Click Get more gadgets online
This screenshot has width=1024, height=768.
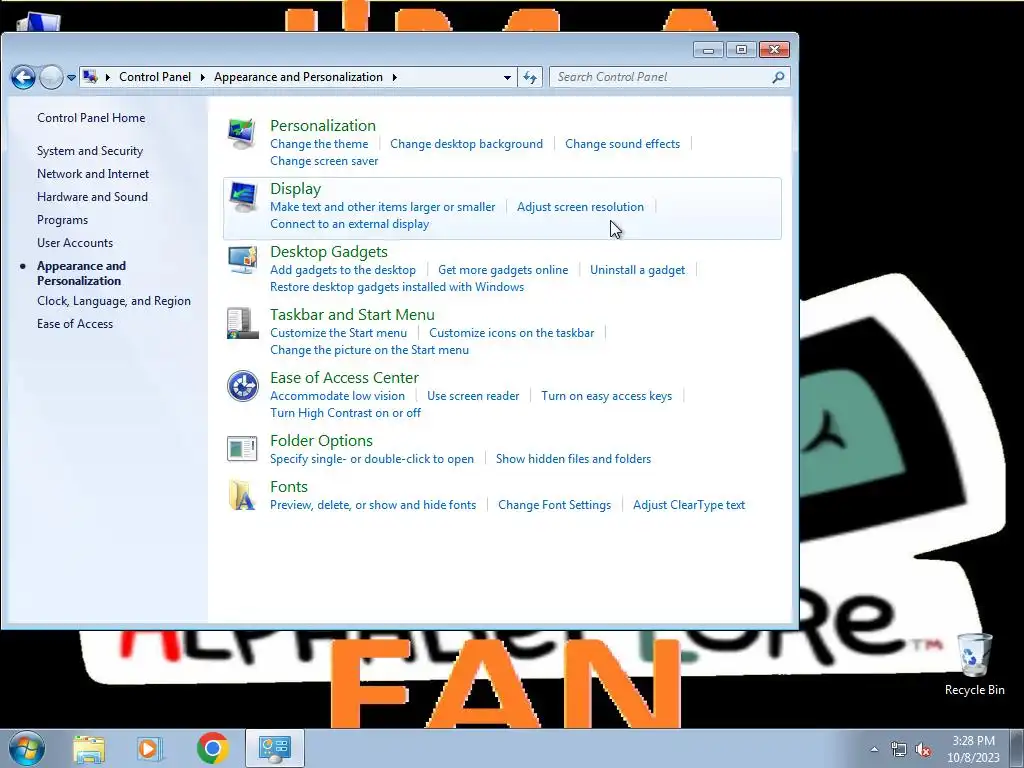503,270
